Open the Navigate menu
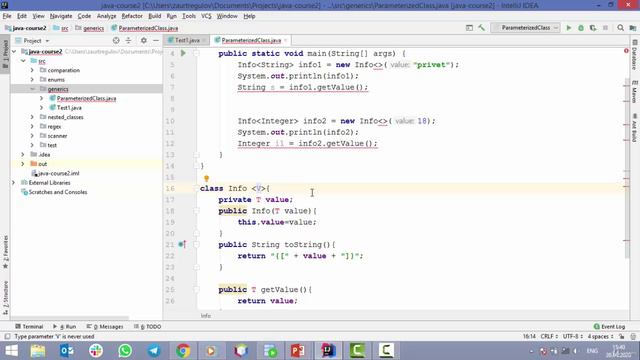This screenshot has height=360, width=640. click(x=61, y=16)
